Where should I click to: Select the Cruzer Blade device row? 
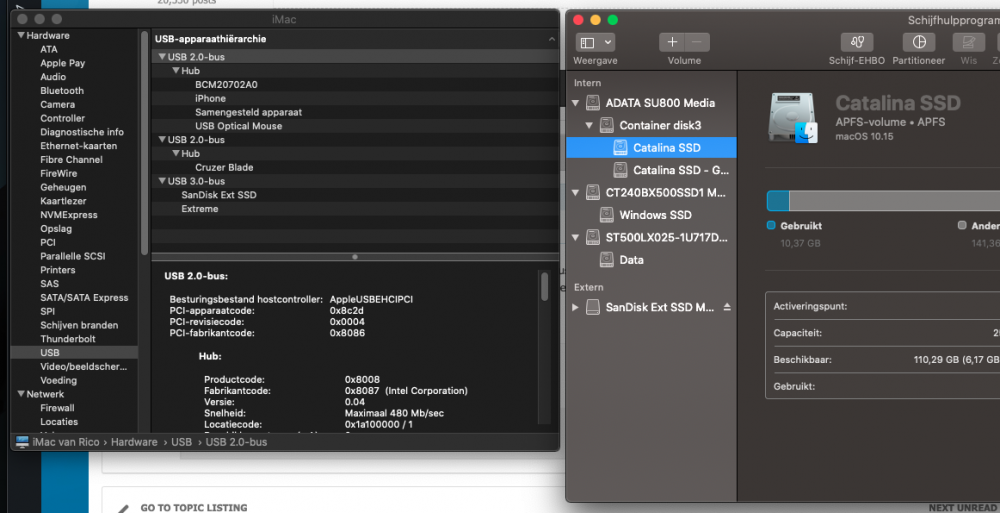[355, 167]
